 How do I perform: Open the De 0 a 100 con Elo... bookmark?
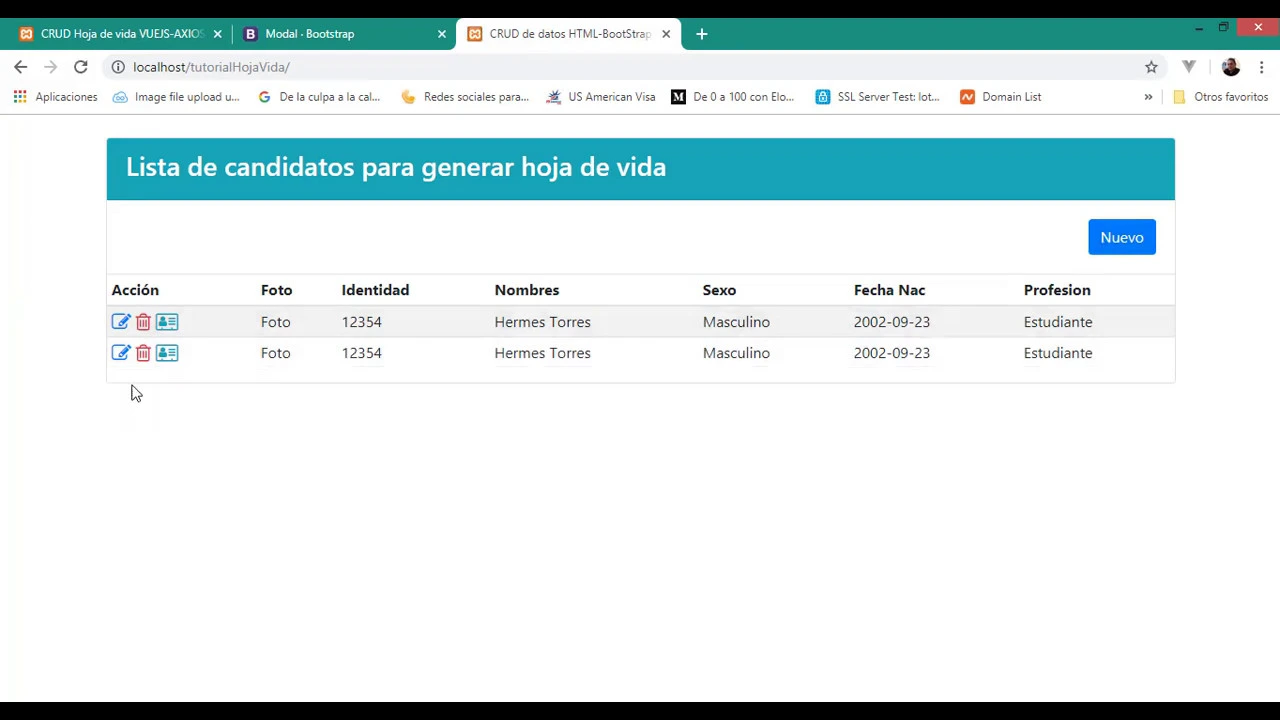point(733,97)
